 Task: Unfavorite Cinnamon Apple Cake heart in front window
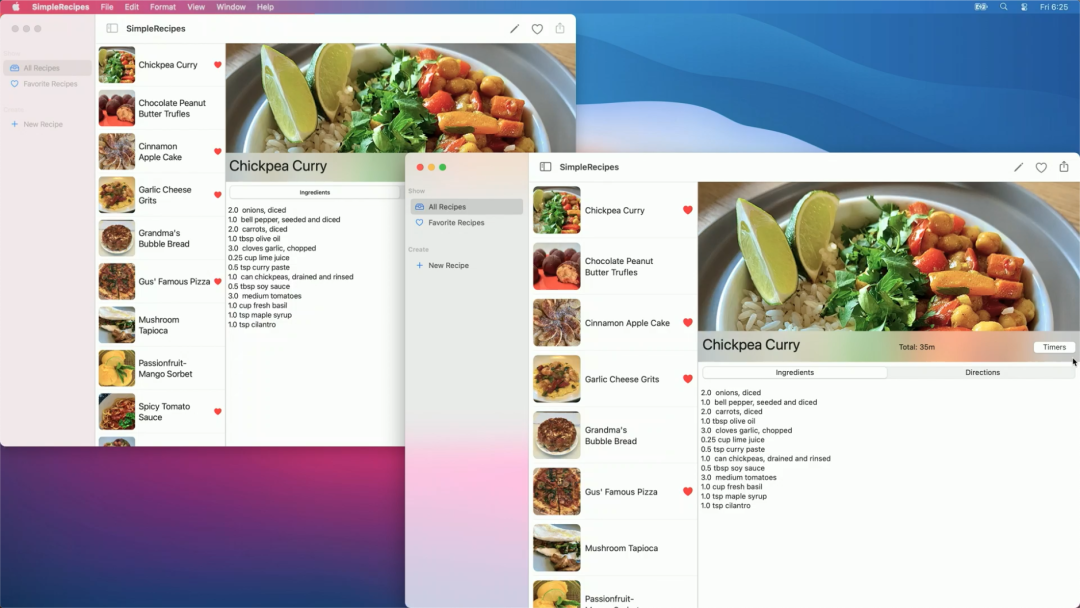point(687,322)
